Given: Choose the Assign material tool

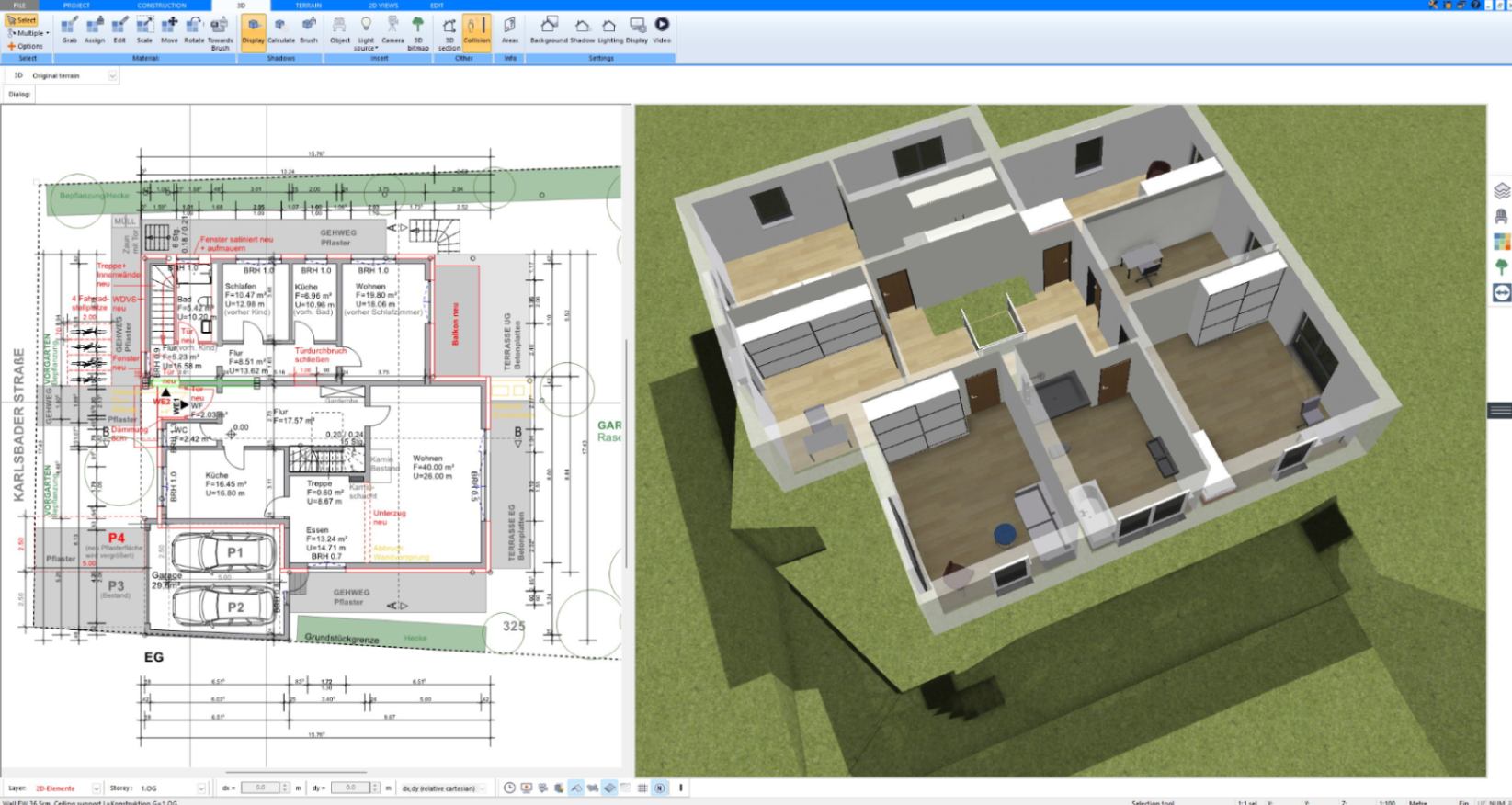Looking at the screenshot, I should tap(94, 29).
